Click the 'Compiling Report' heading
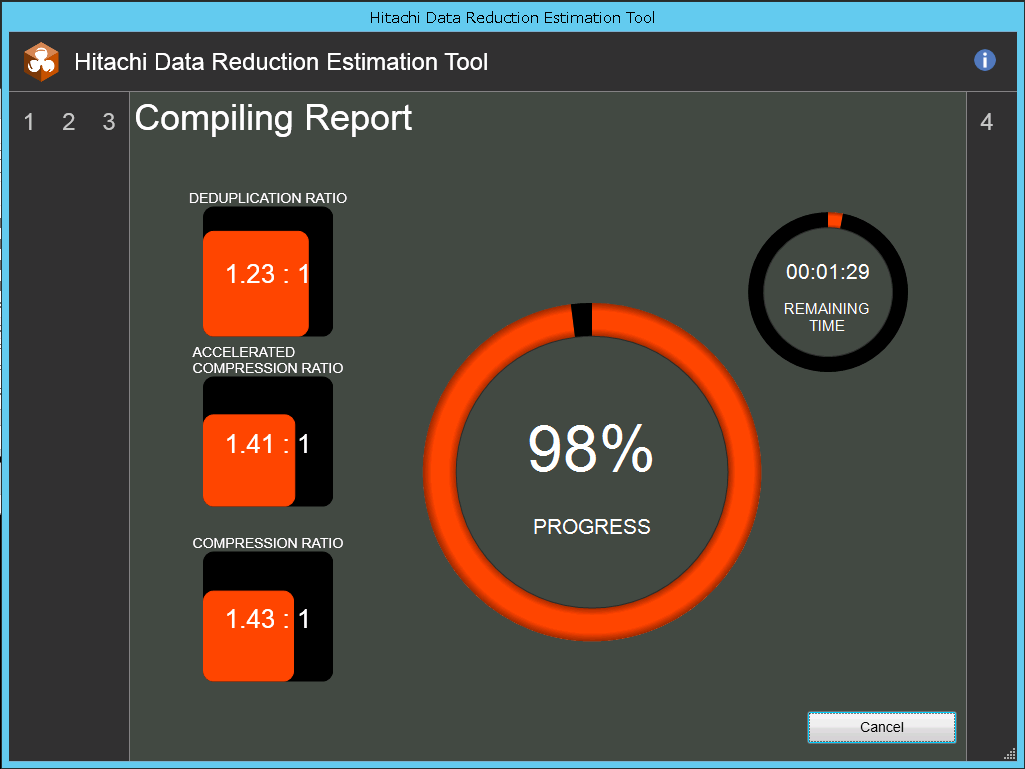Image resolution: width=1025 pixels, height=769 pixels. [273, 118]
